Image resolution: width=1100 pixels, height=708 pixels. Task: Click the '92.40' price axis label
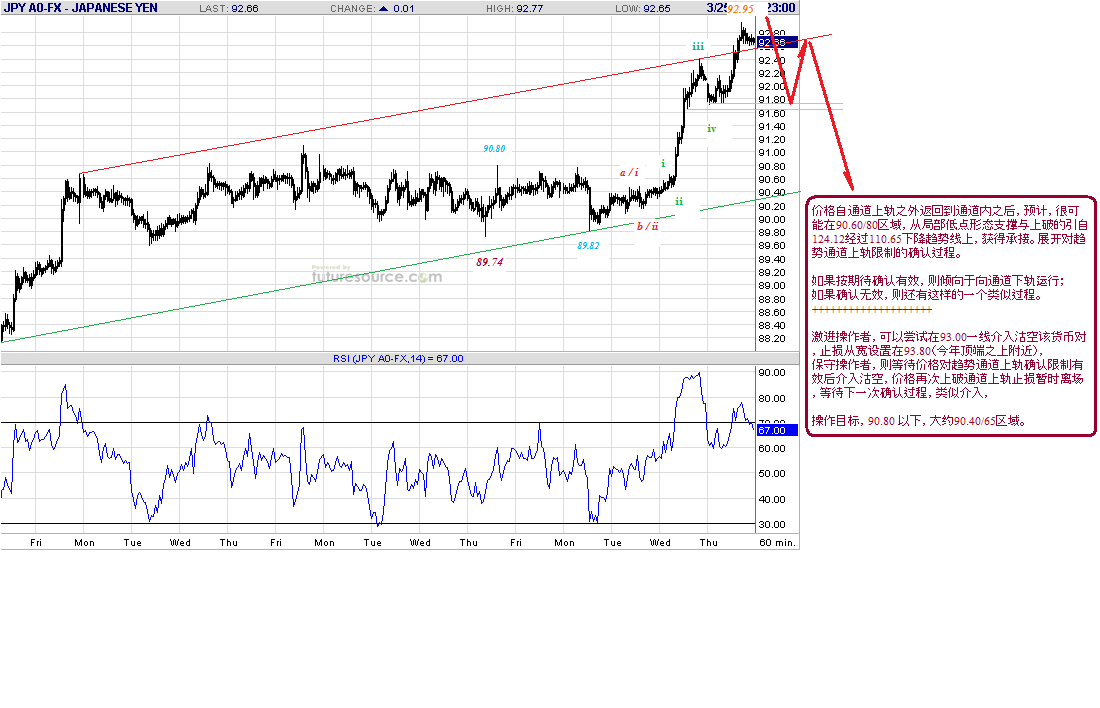[x=772, y=60]
